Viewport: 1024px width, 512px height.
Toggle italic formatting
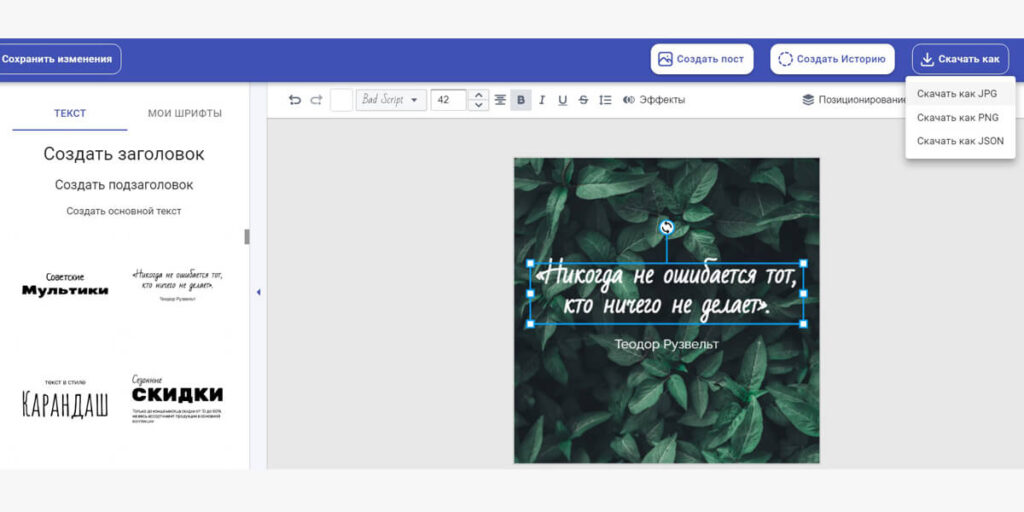(542, 100)
